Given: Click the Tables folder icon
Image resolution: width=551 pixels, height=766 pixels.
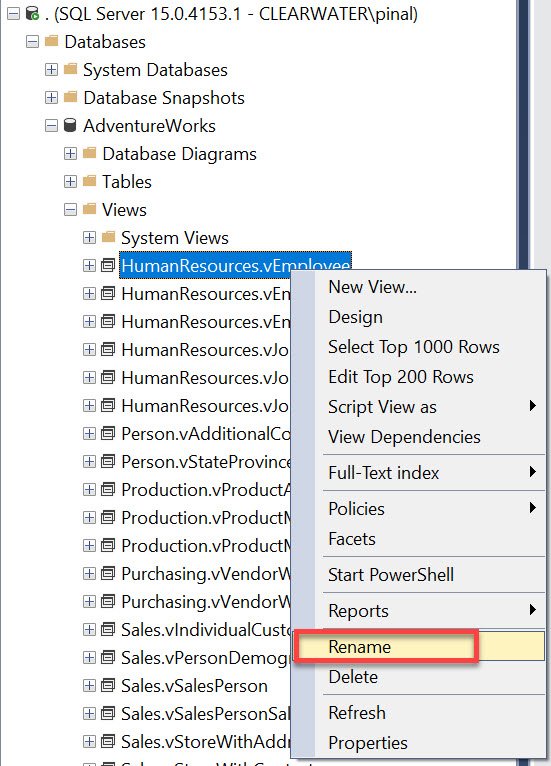Looking at the screenshot, I should pos(89,181).
